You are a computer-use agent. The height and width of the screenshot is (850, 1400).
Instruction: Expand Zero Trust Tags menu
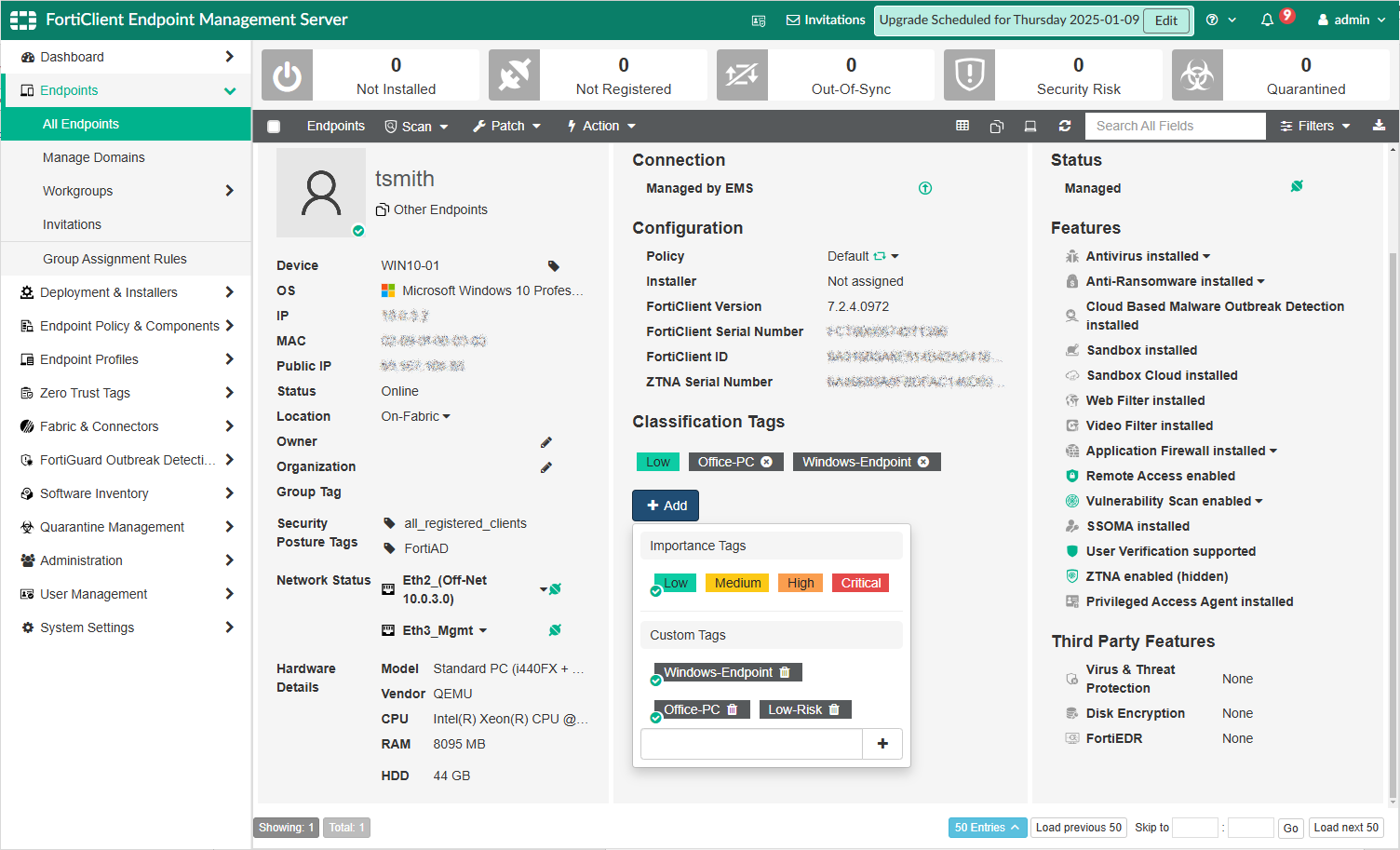coord(127,393)
